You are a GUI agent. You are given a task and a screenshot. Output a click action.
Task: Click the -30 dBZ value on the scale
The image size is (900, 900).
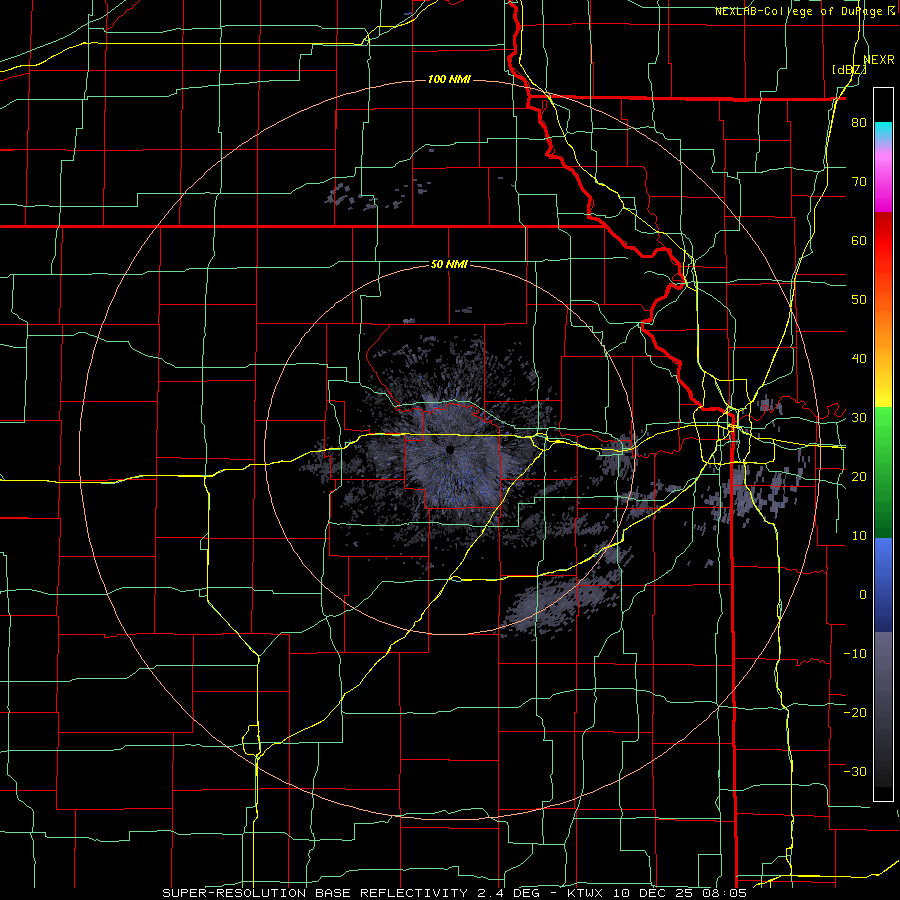point(855,771)
